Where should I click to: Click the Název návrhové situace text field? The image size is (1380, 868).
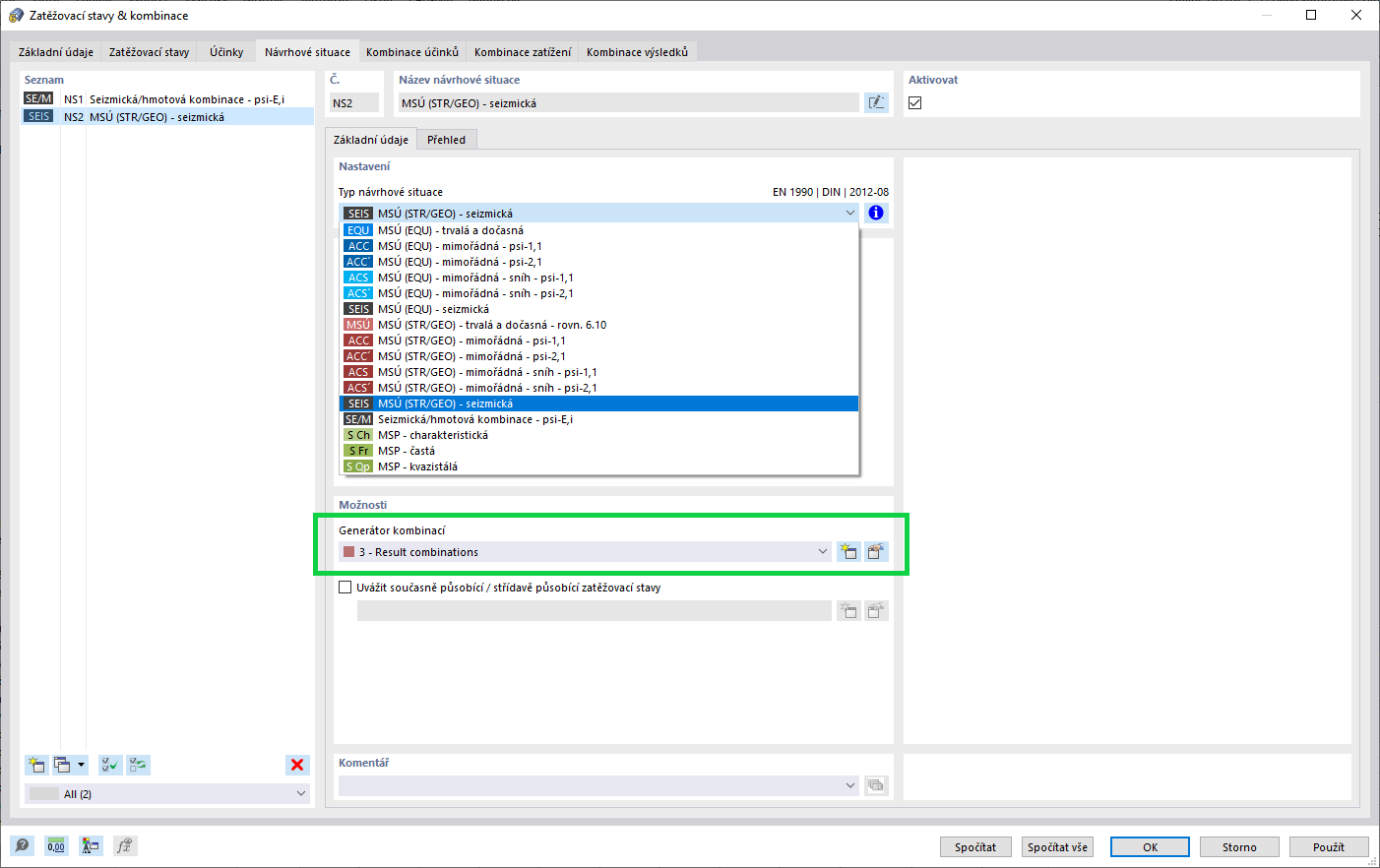pos(628,102)
